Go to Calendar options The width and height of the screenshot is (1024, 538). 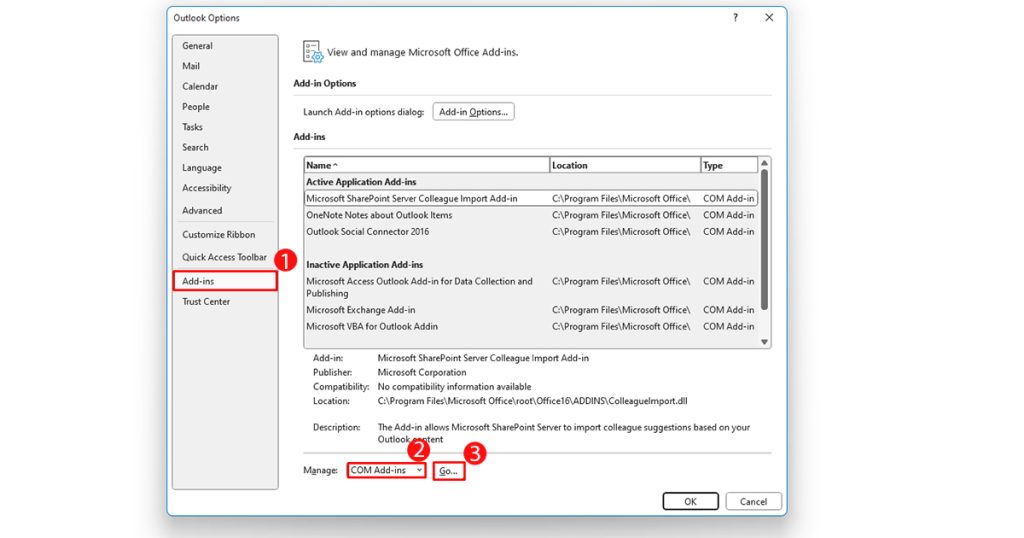(200, 86)
